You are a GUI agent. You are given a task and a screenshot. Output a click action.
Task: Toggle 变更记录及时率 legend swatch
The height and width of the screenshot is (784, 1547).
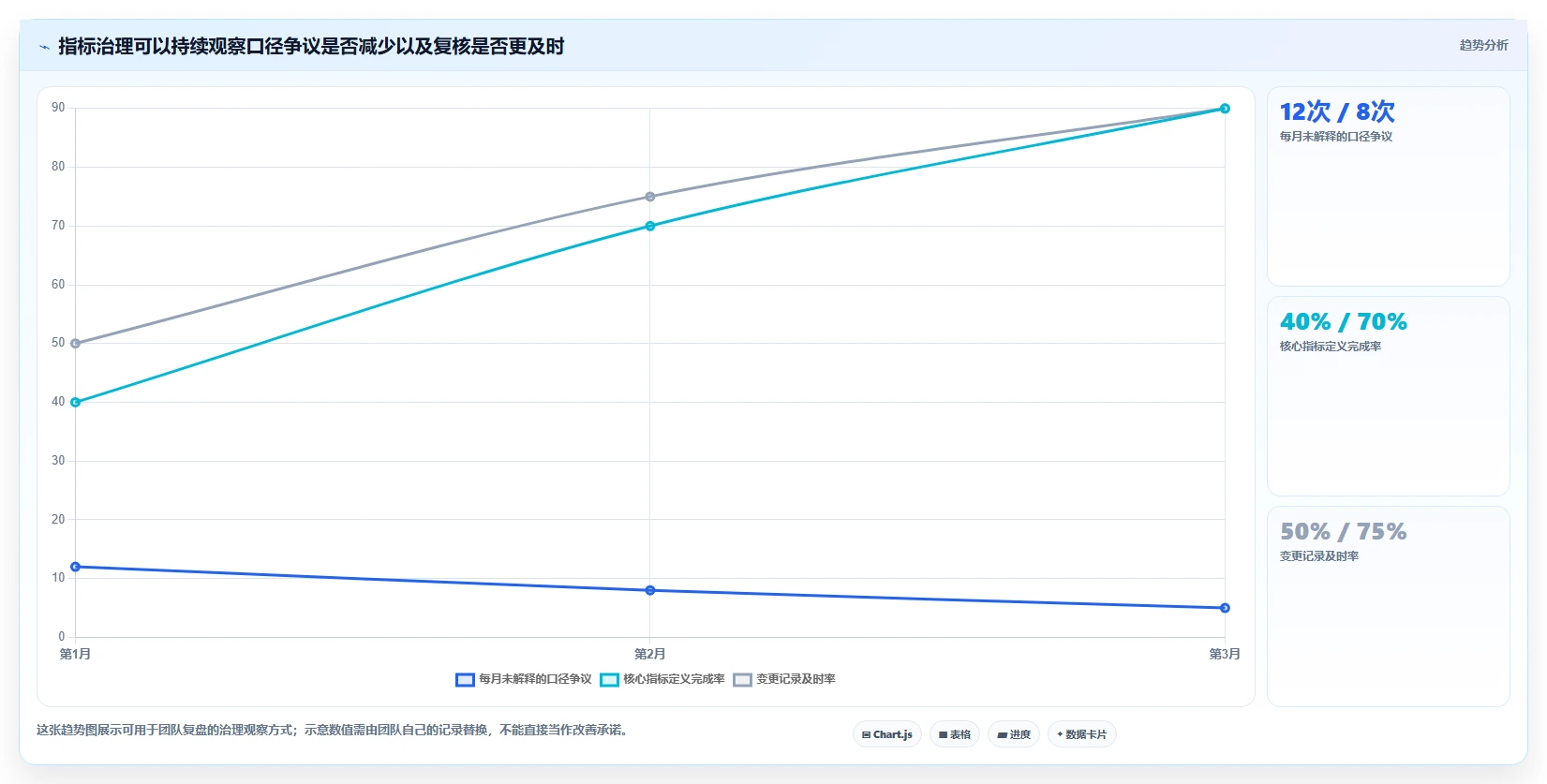pos(742,680)
